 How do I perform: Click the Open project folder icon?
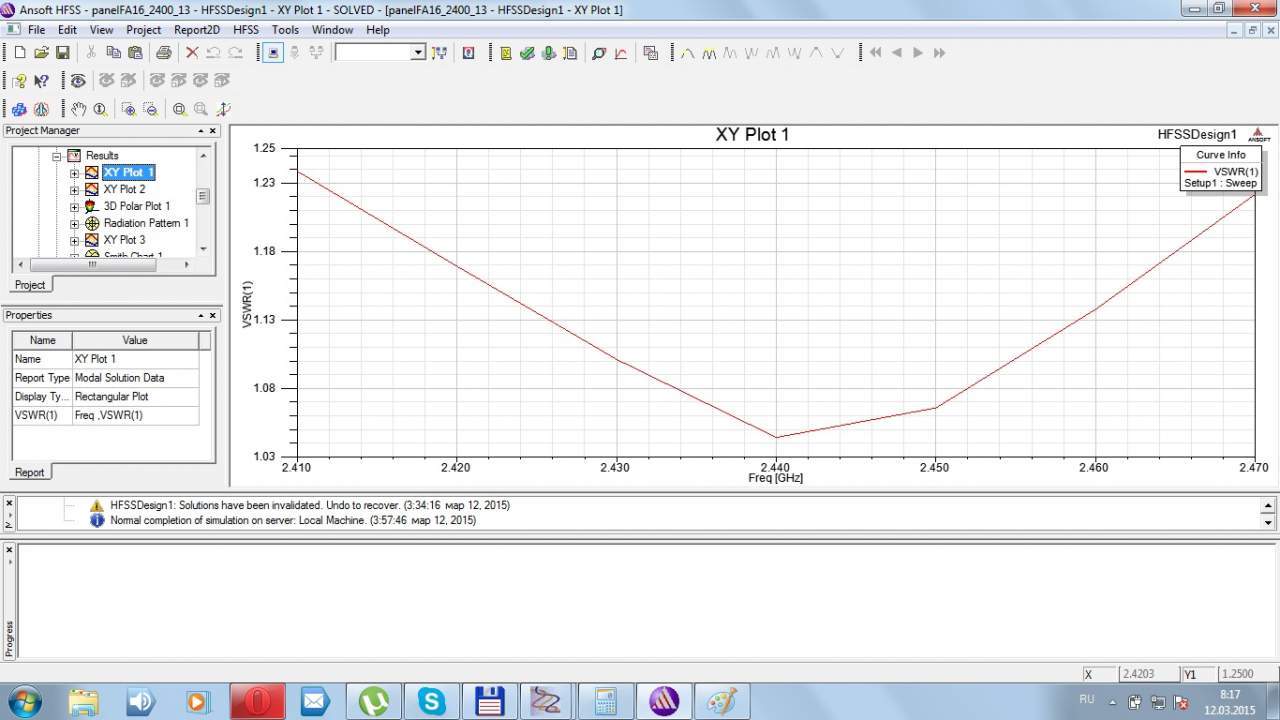coord(41,53)
